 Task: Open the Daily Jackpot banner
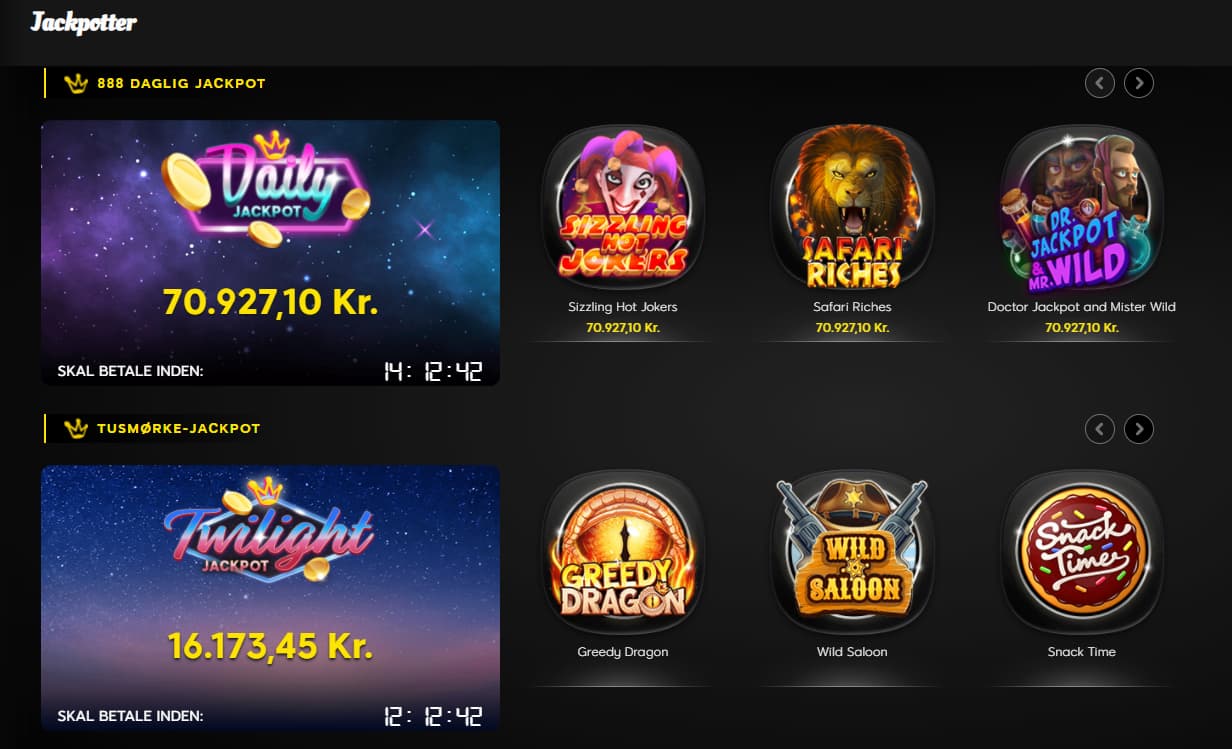[270, 253]
